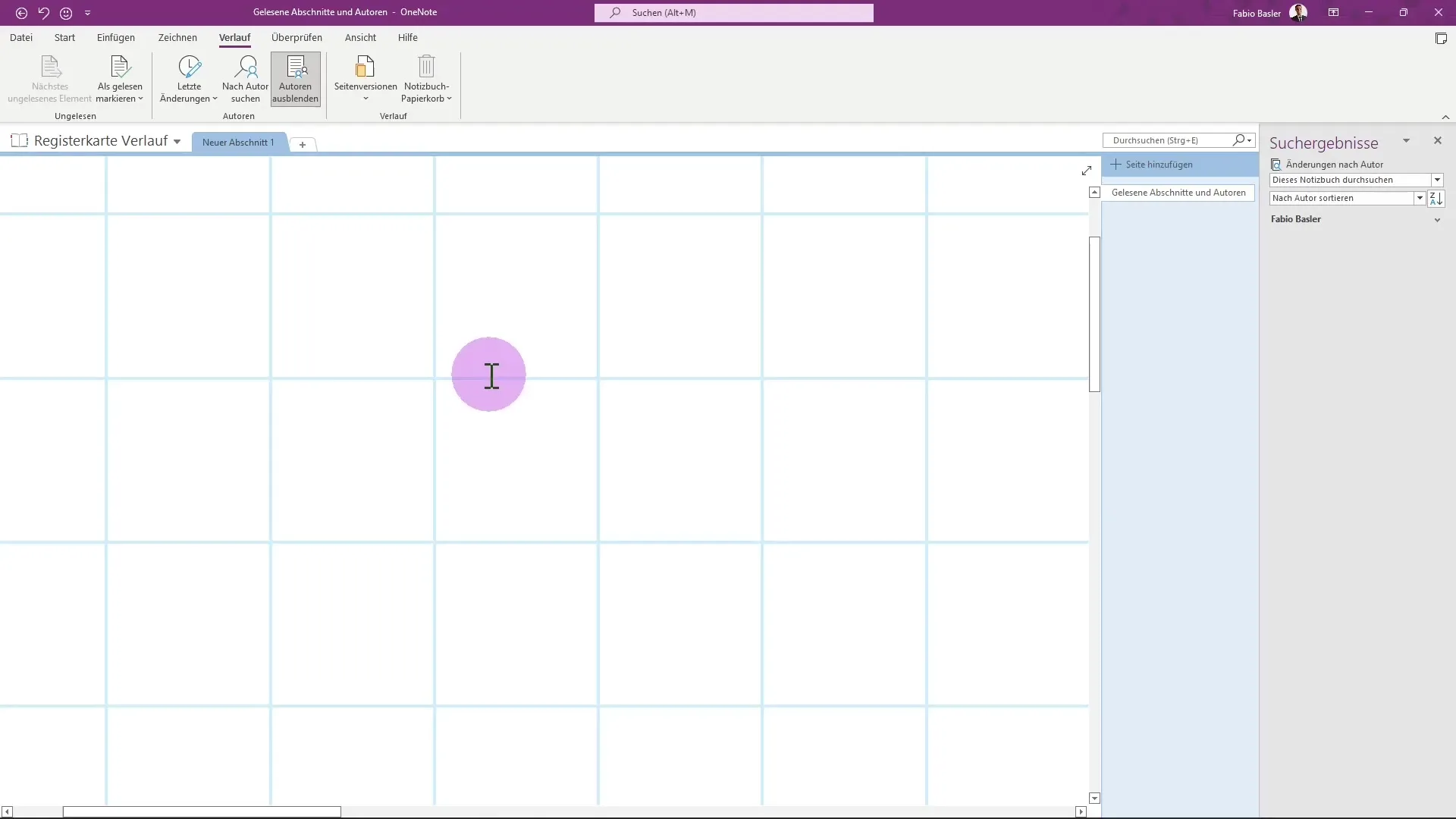The image size is (1456, 819).
Task: Click the Suchen (Alt+M) search box
Action: 733,13
